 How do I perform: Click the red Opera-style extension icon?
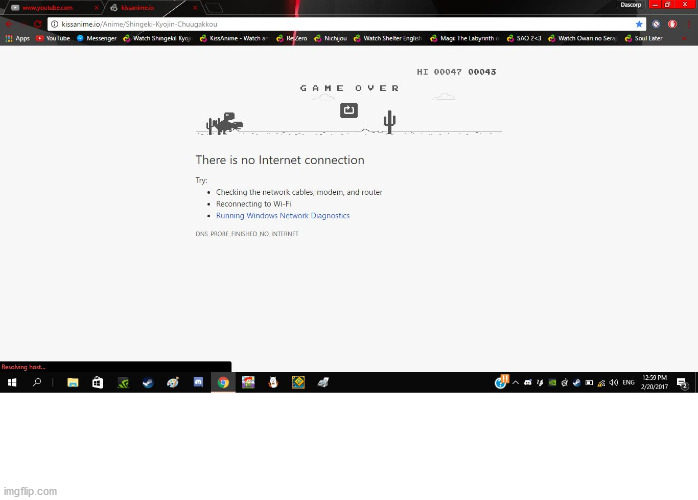point(672,24)
